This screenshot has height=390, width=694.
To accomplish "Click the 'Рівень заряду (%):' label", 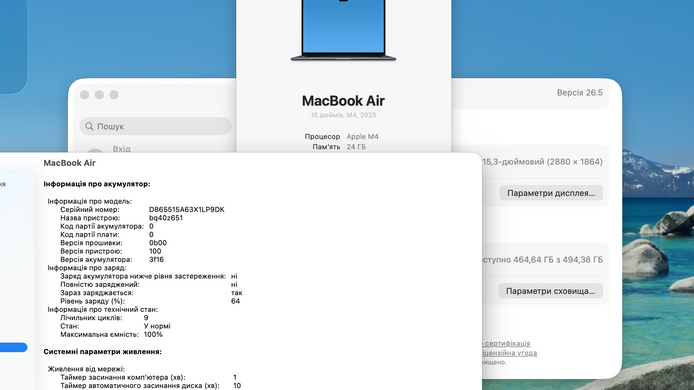I will coord(93,301).
